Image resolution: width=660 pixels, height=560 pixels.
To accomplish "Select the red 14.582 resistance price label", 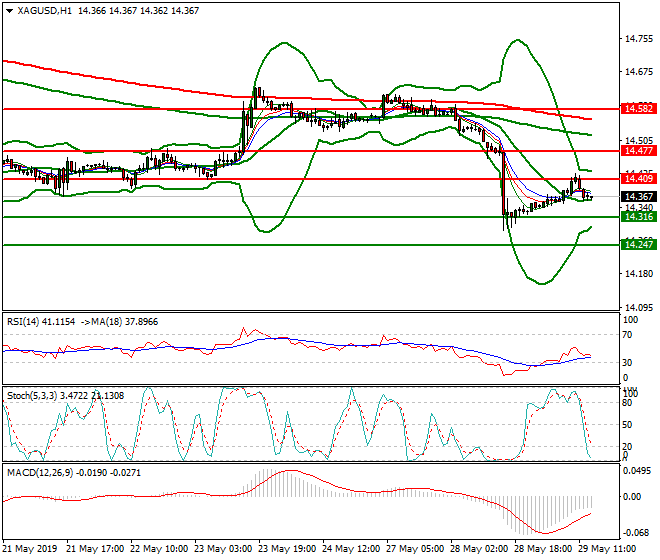I will 639,109.
